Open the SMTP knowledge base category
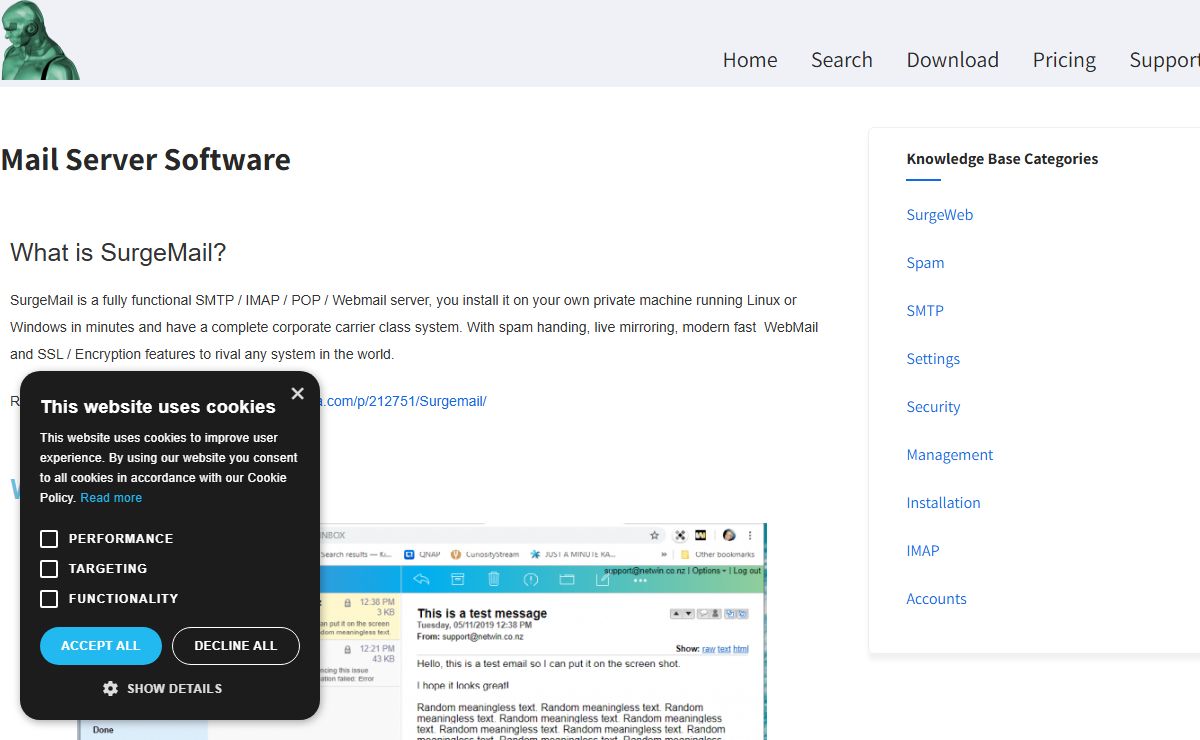The height and width of the screenshot is (740, 1200). click(925, 311)
